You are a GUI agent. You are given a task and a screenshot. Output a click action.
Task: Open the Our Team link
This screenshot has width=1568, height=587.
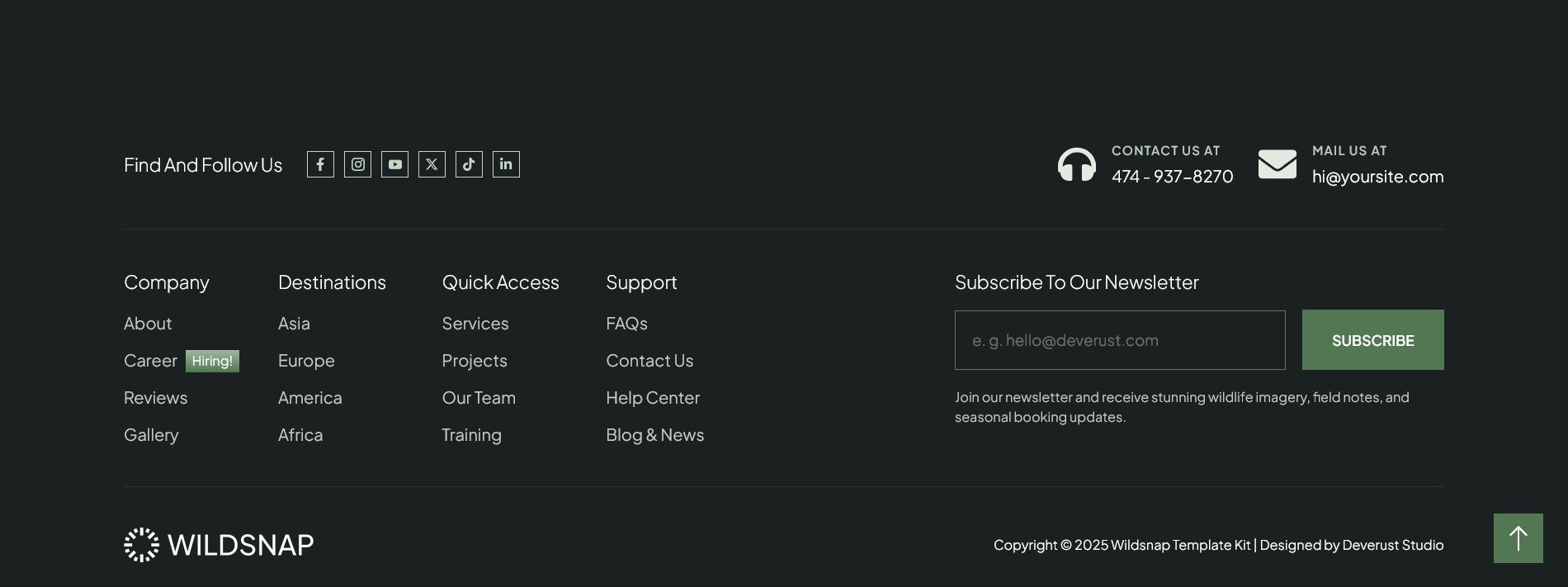[x=479, y=398]
